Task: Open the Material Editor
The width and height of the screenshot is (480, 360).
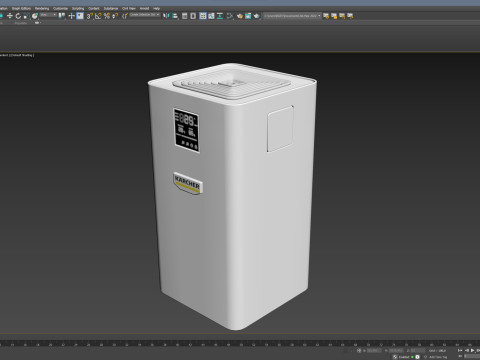Action: coord(230,16)
